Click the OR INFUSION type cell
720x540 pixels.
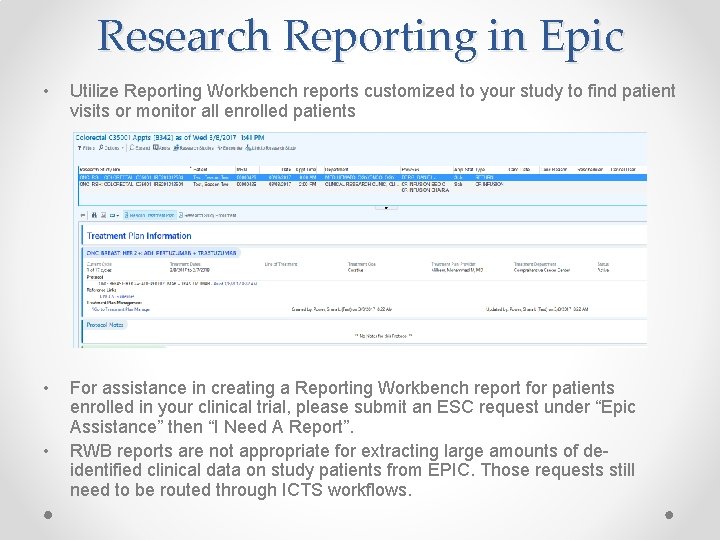coord(489,184)
